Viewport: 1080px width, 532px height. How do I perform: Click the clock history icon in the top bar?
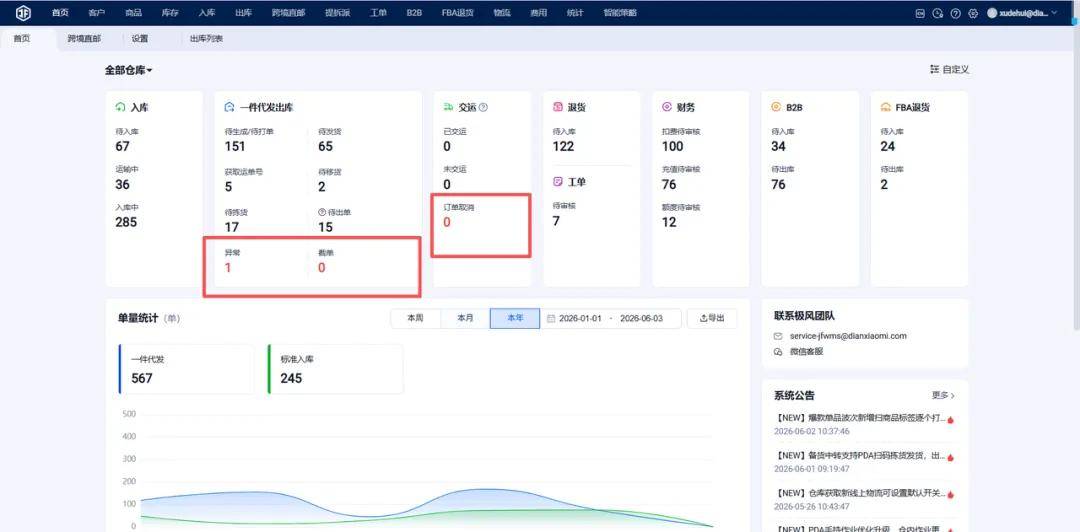point(937,13)
